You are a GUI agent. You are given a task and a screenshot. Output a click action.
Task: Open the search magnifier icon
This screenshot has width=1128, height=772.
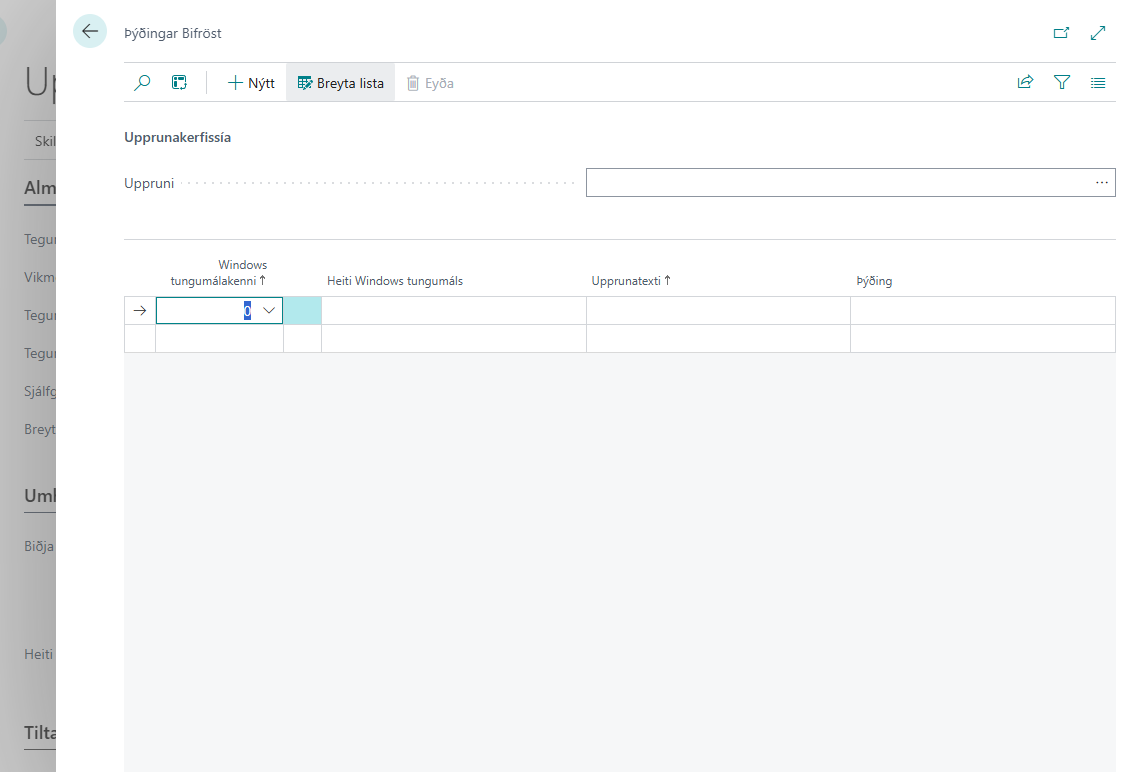click(x=142, y=83)
